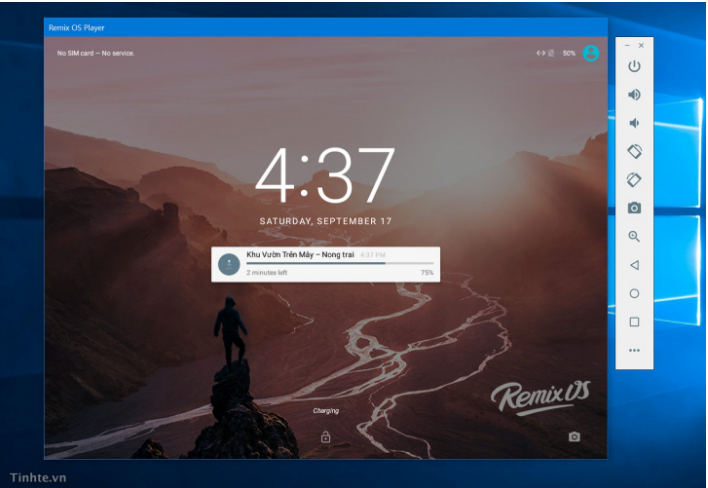
Task: Raise volume with the volume up icon
Action: pyautogui.click(x=634, y=94)
